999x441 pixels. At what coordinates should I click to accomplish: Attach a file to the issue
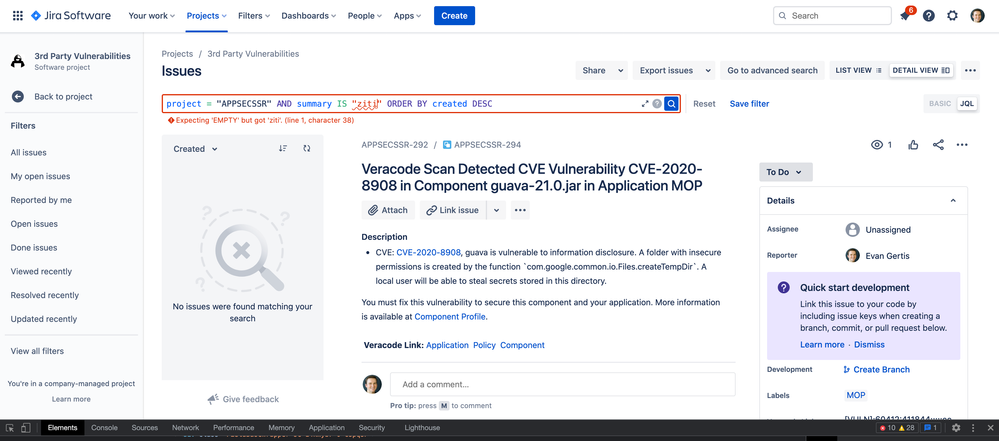[388, 210]
